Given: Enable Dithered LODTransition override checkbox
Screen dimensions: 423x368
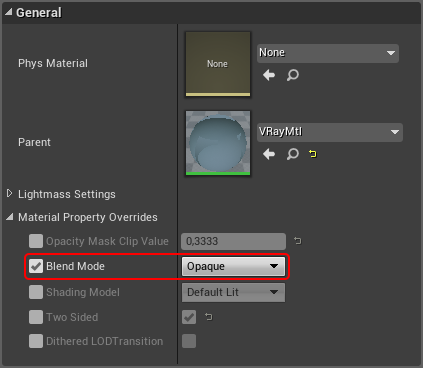Looking at the screenshot, I should click(x=36, y=341).
